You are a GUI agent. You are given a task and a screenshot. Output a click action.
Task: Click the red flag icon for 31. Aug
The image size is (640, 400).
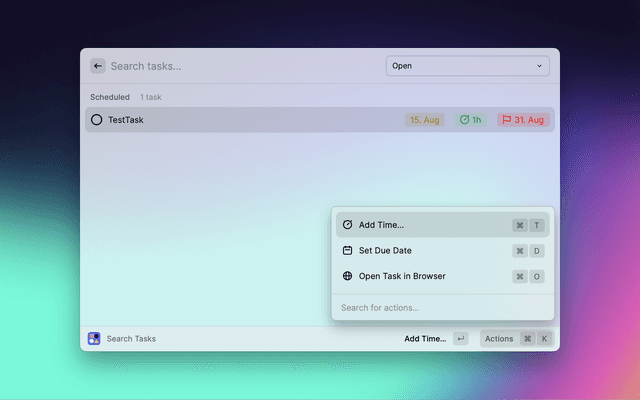click(507, 120)
